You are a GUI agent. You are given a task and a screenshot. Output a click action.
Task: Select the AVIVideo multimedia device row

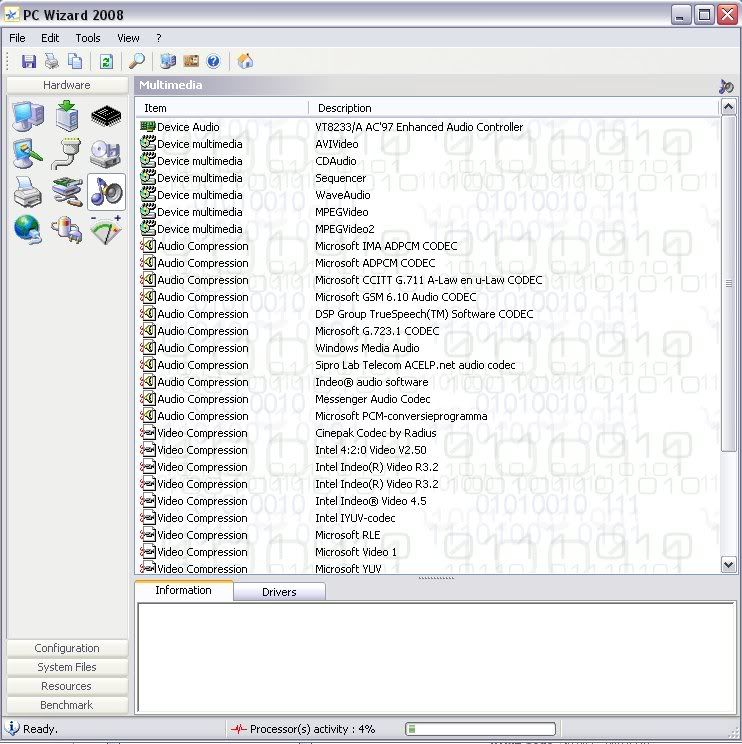[429, 144]
